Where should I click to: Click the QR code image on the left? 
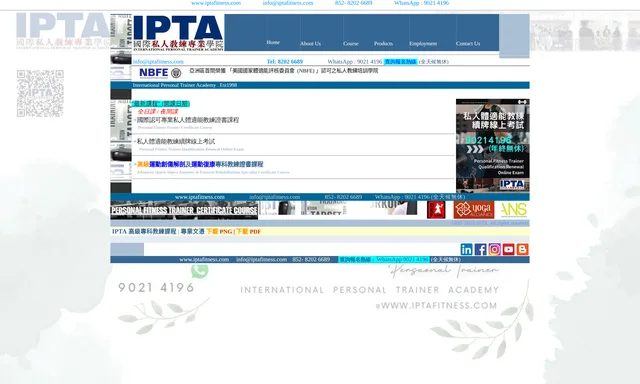coord(40,93)
